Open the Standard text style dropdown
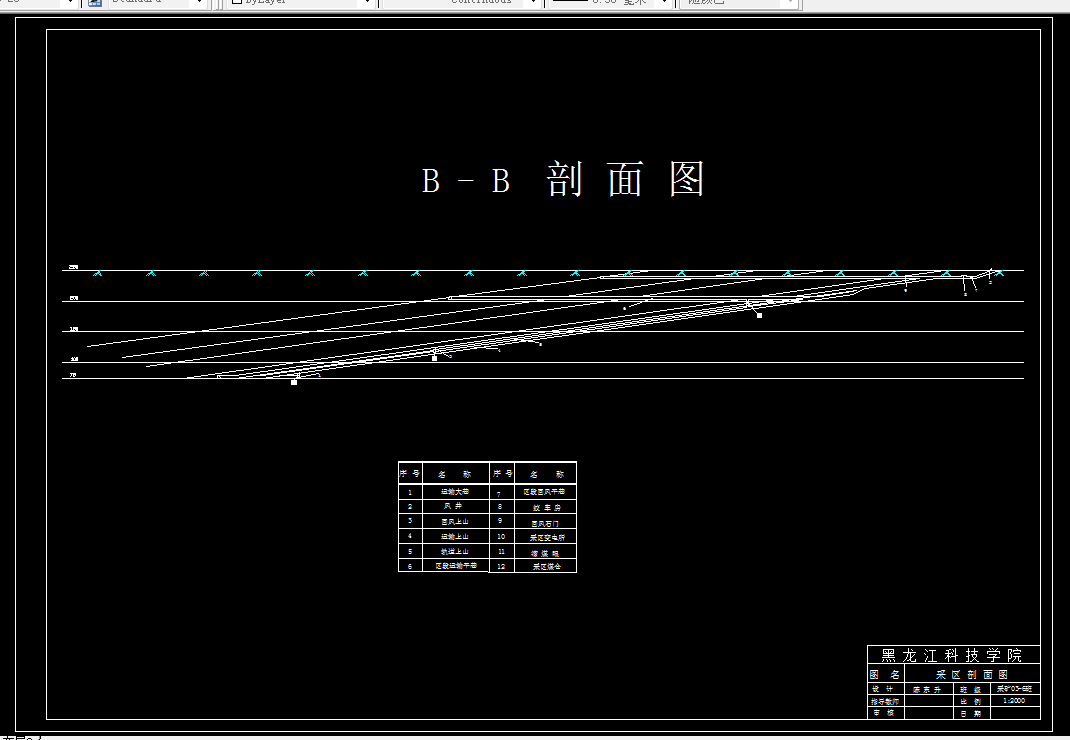This screenshot has width=1070, height=740. (x=157, y=2)
